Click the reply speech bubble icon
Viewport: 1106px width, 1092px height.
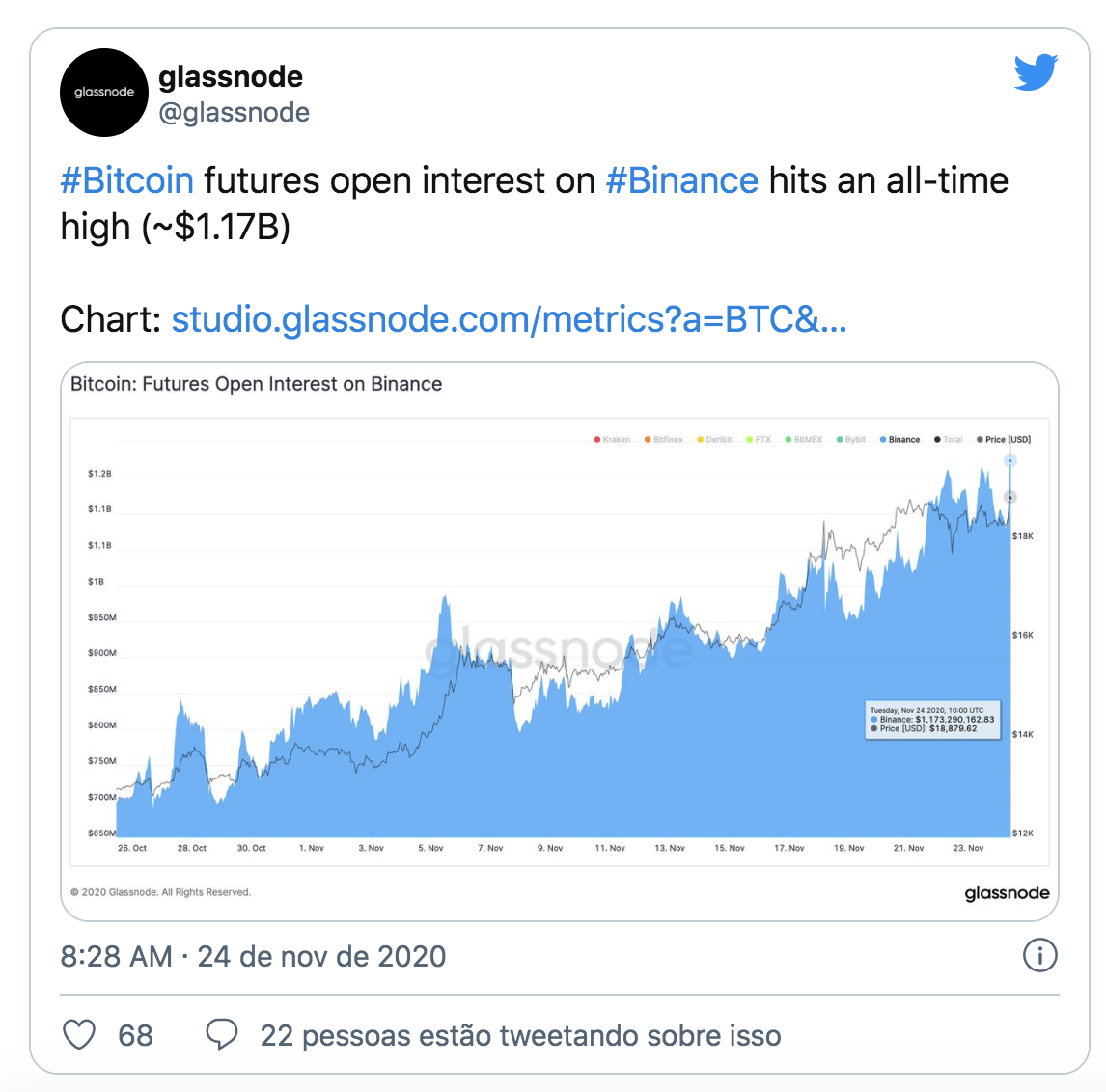(221, 1035)
